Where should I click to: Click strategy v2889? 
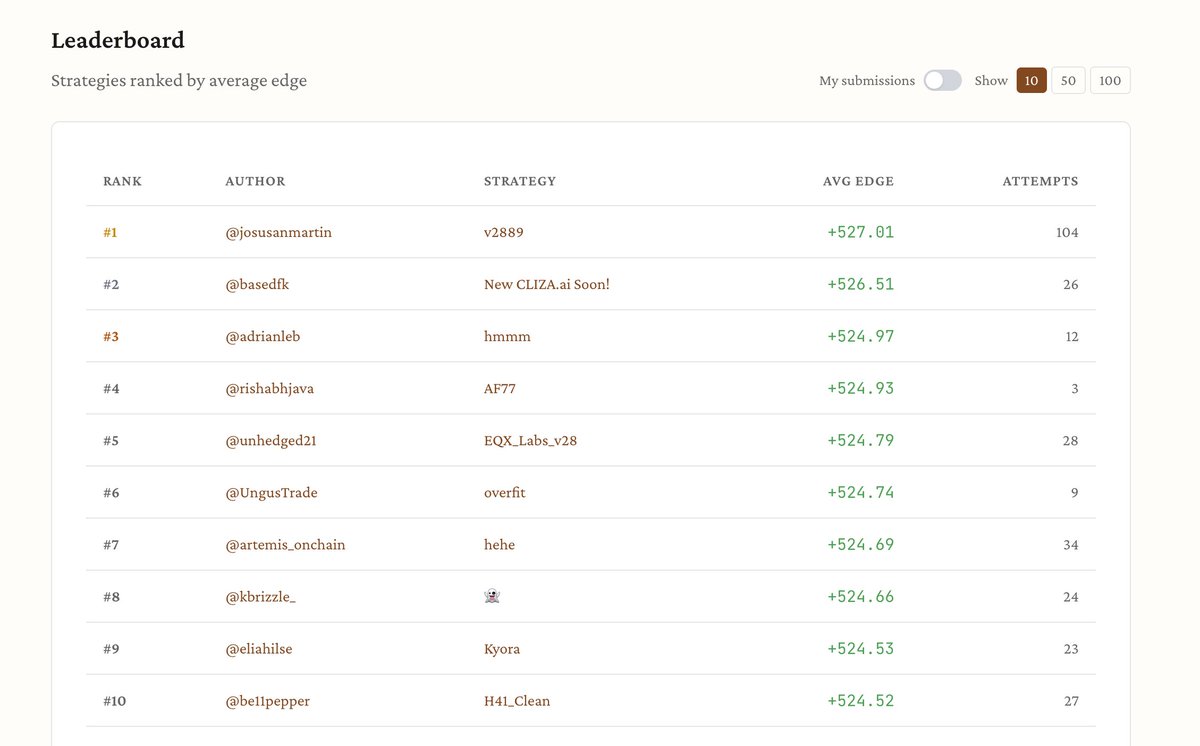pos(504,232)
